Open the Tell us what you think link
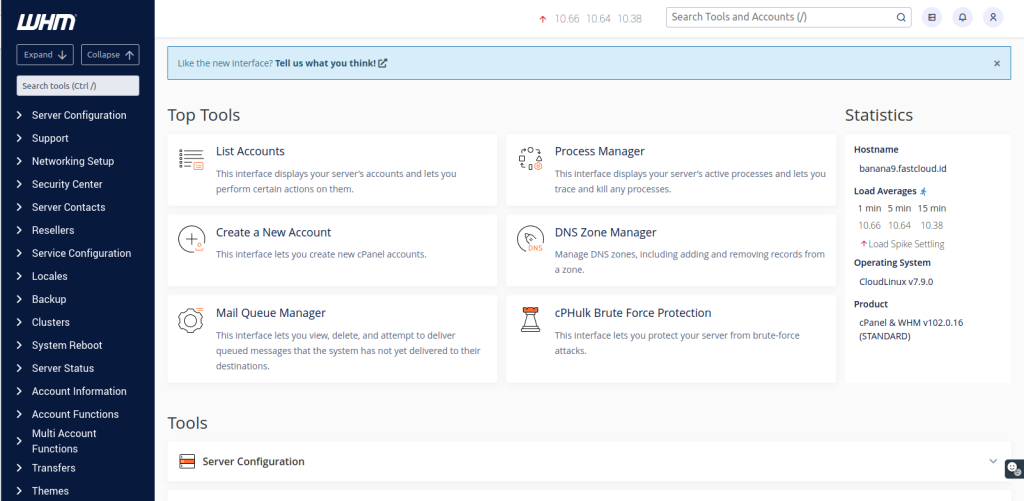This screenshot has width=1024, height=501. point(331,63)
